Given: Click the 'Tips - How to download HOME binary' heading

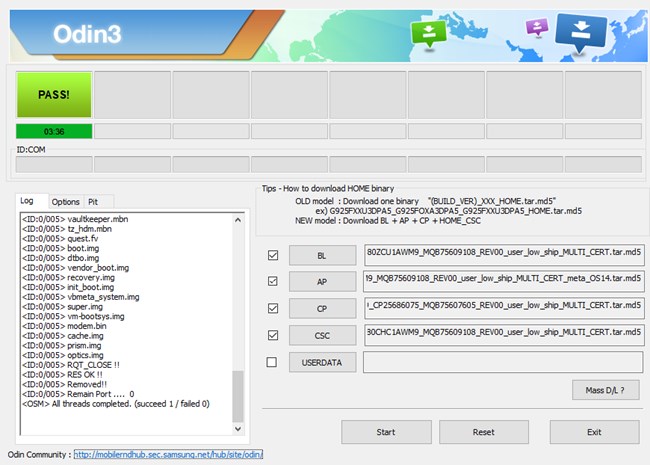Looking at the screenshot, I should (328, 189).
